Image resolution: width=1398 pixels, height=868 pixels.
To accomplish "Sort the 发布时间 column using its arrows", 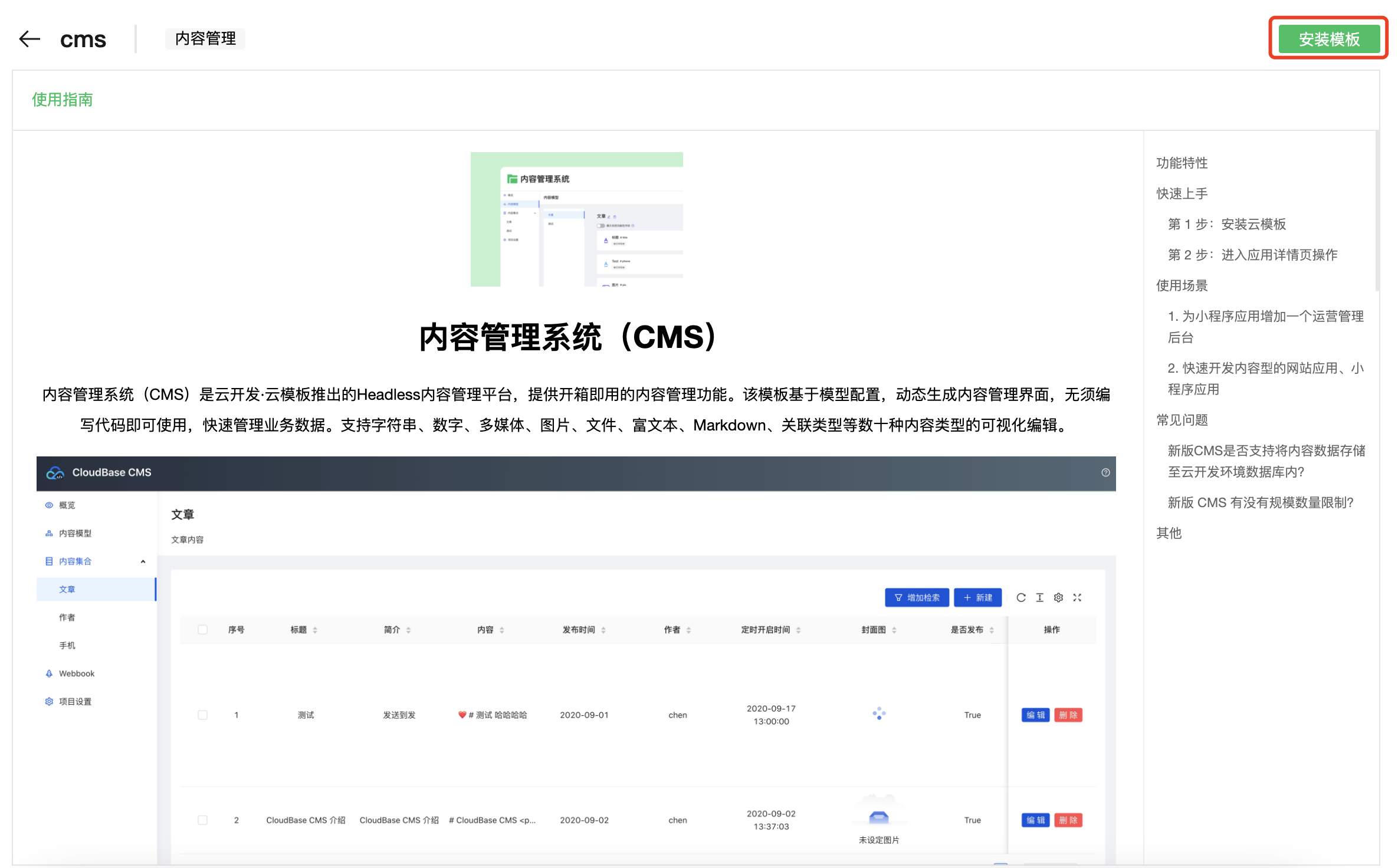I will coord(603,630).
